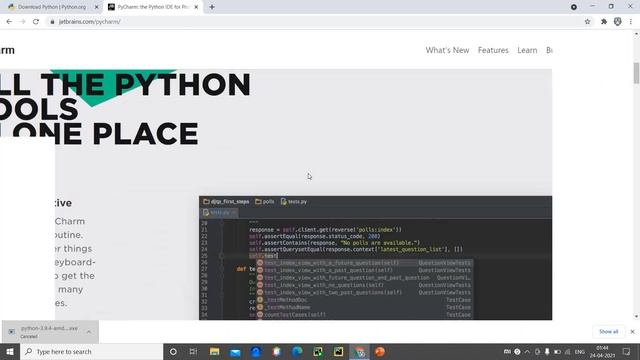
Task: Open the PyCharm taskbar icon
Action: [x=338, y=351]
